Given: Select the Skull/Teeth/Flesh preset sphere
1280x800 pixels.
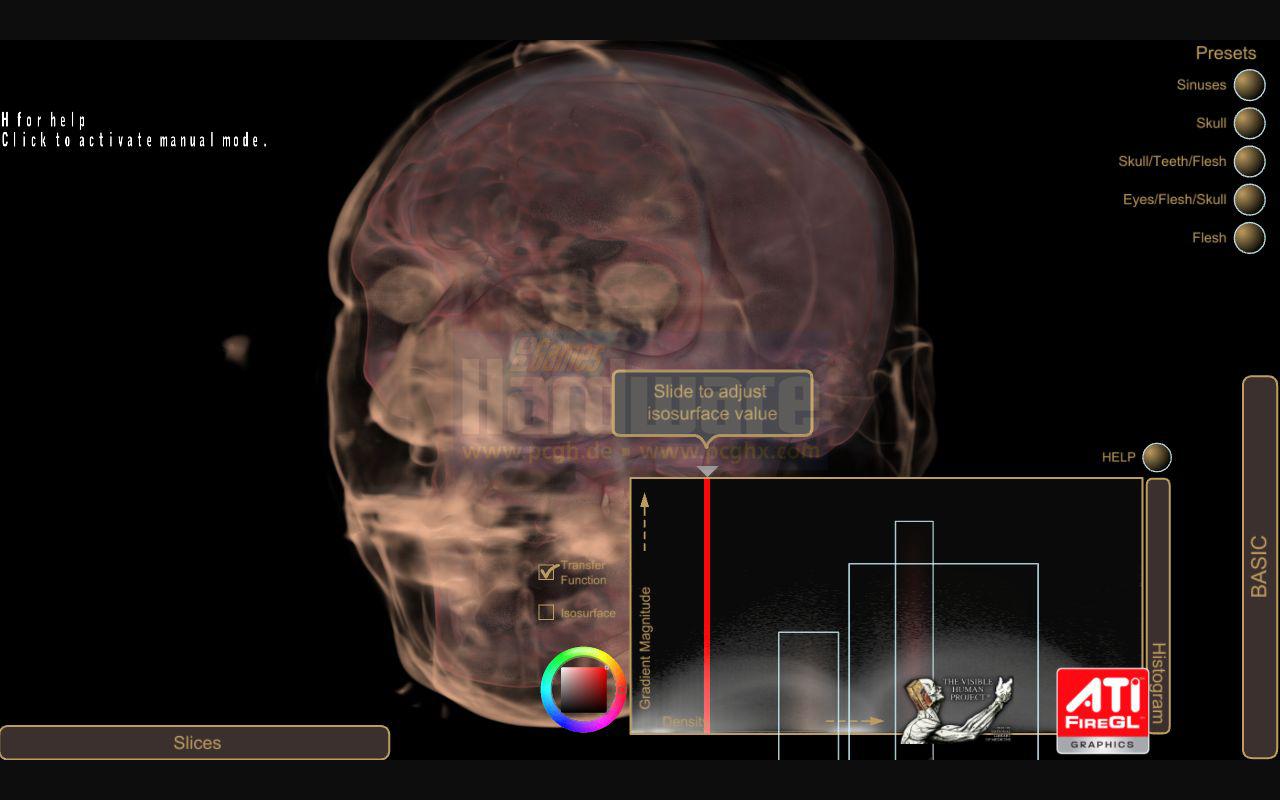Looking at the screenshot, I should coord(1249,161).
